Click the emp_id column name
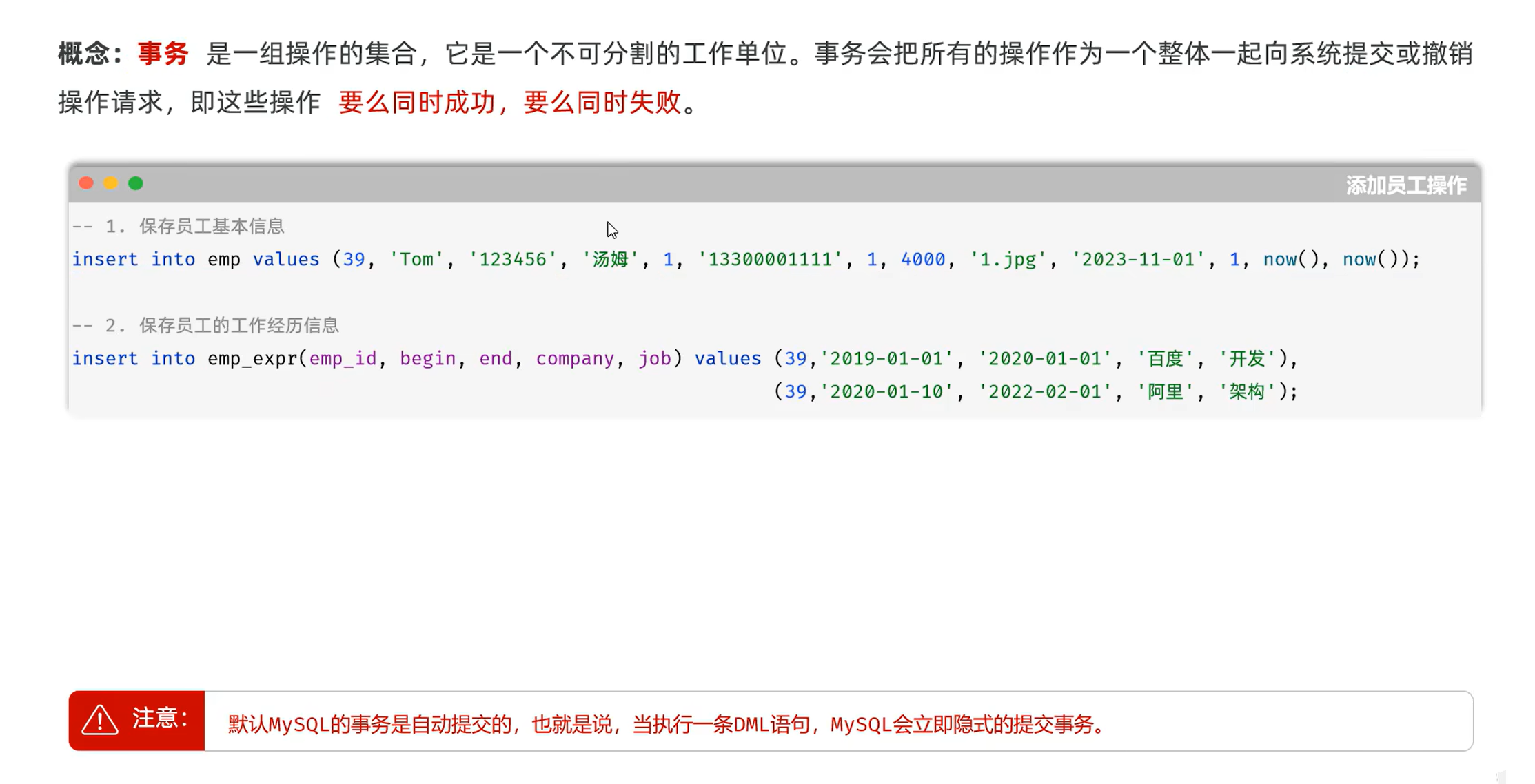This screenshot has width=1535, height=784. click(343, 358)
